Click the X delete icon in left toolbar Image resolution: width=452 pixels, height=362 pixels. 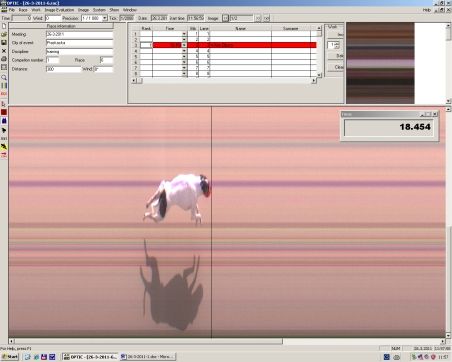[x=4, y=51]
